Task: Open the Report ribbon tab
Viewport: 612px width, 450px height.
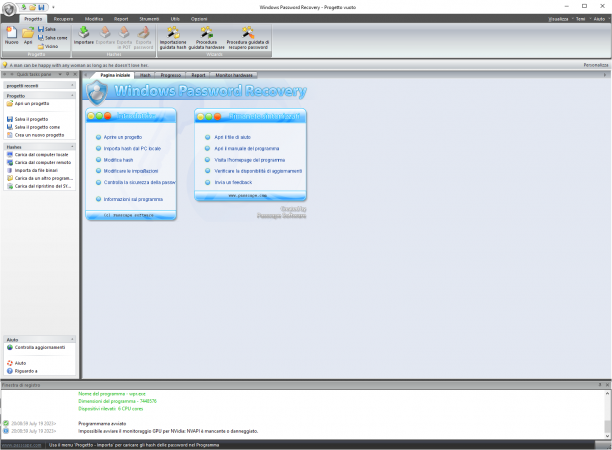Action: pos(121,19)
